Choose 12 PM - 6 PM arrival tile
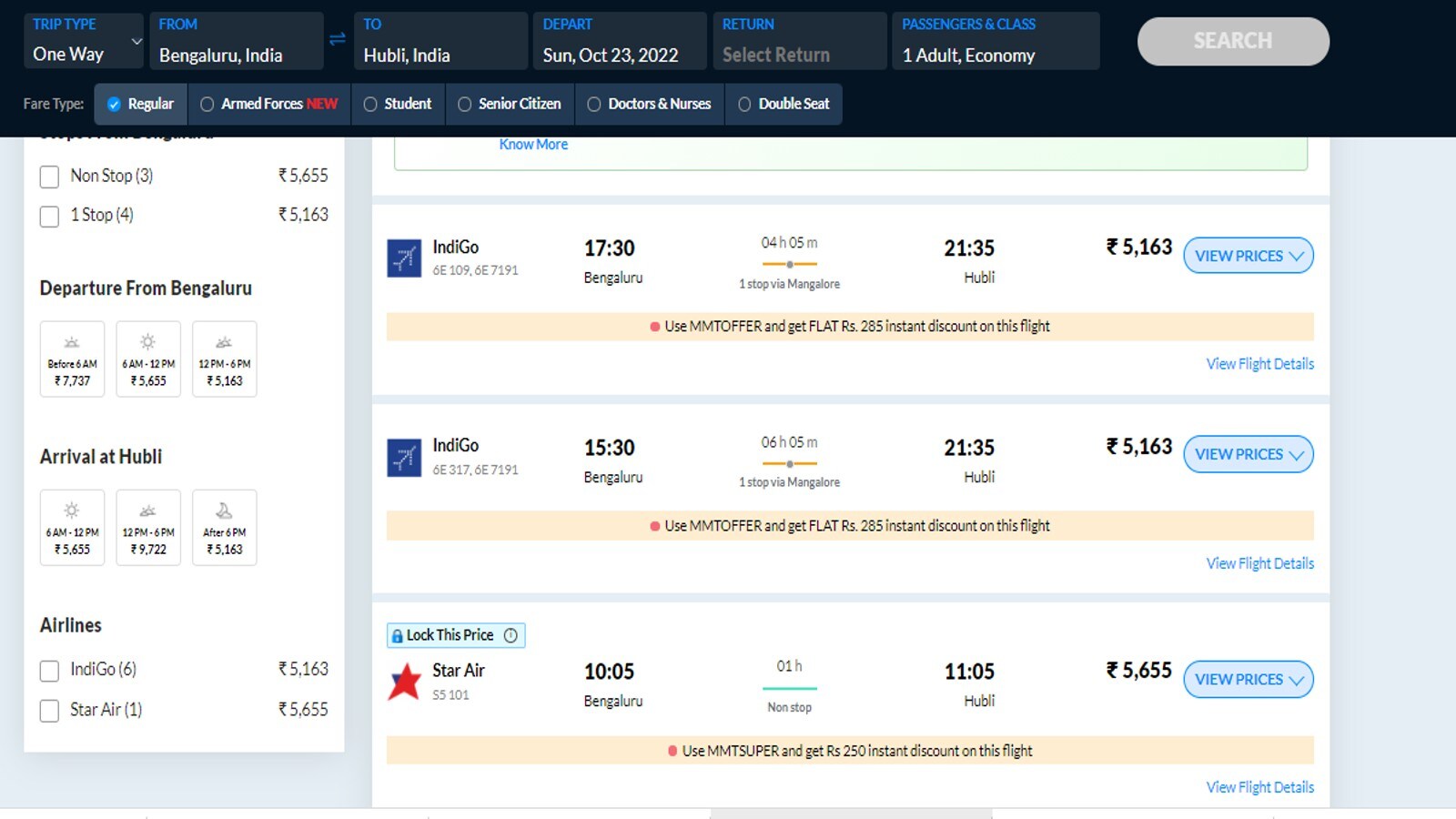 pyautogui.click(x=148, y=528)
